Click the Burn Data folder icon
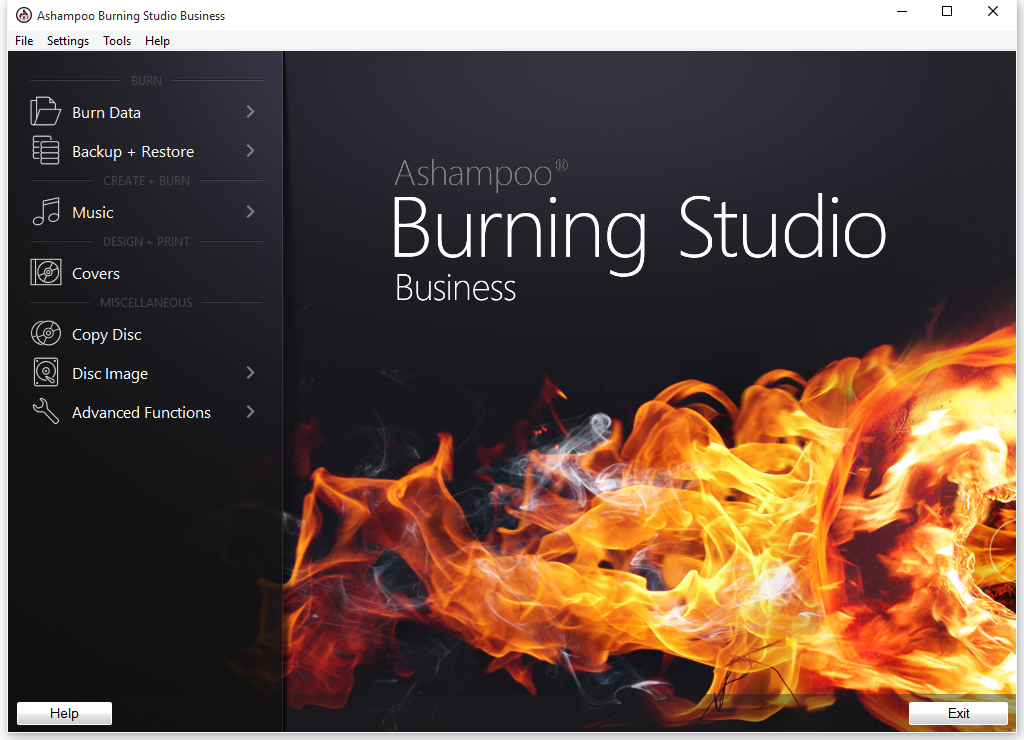 [45, 112]
